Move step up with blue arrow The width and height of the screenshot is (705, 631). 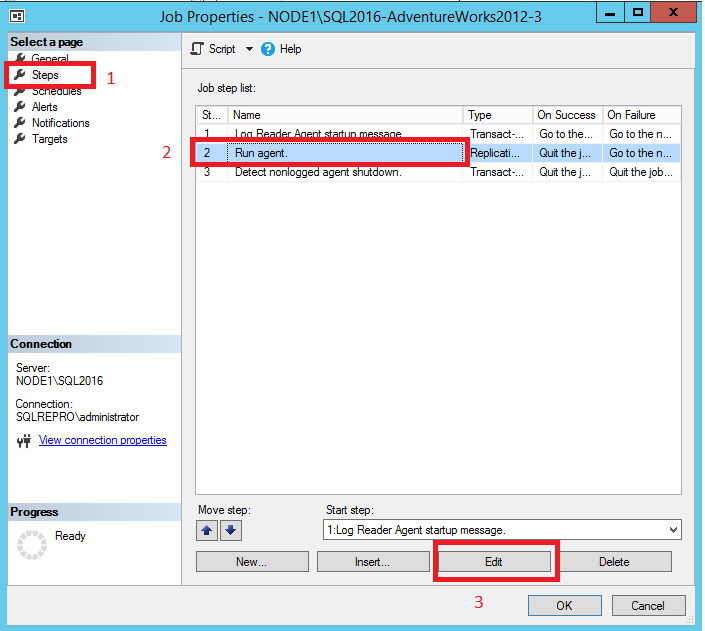207,530
